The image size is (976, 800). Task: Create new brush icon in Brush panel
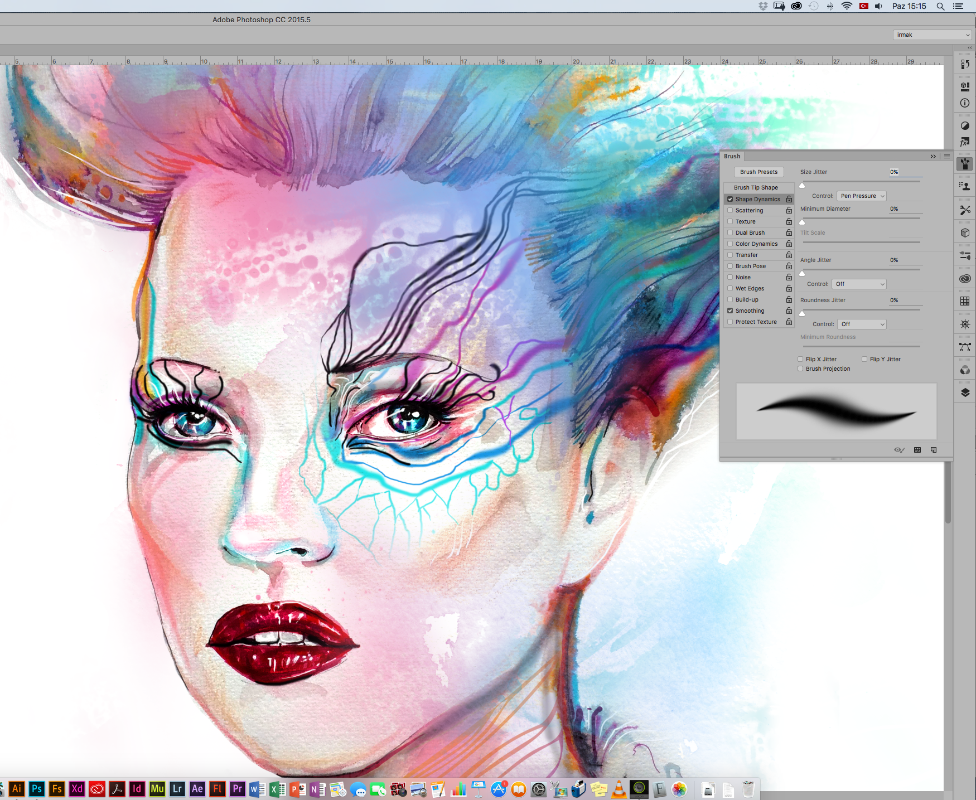934,449
